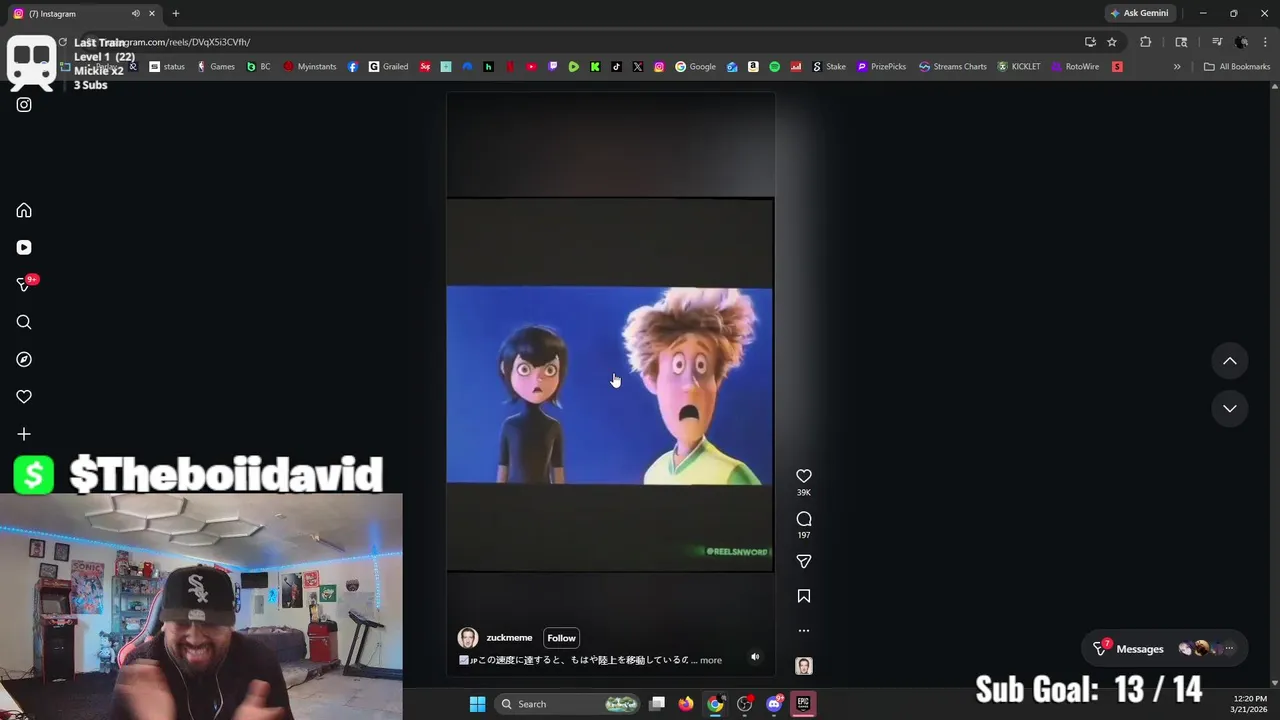Viewport: 1280px width, 720px height.
Task: Click the Create plus icon
Action: pyautogui.click(x=24, y=434)
